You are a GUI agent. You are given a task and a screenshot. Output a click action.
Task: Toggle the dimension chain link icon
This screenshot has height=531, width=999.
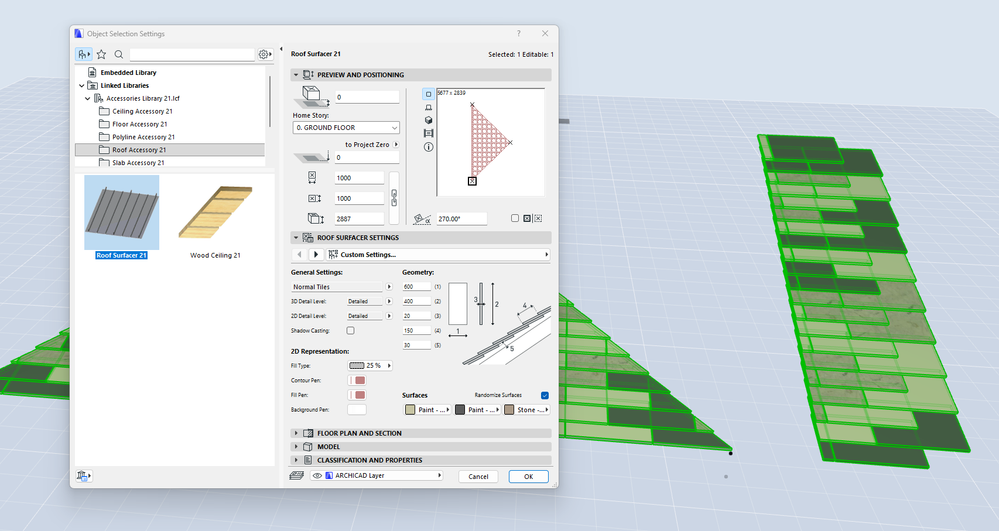(x=394, y=198)
